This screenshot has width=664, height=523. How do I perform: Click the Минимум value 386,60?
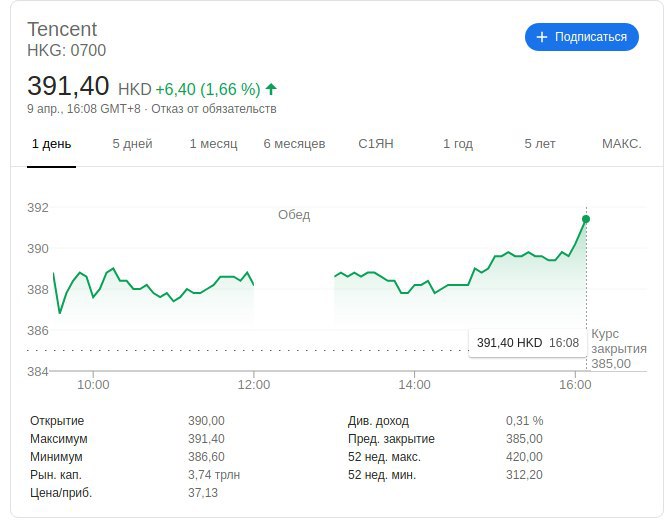point(206,457)
